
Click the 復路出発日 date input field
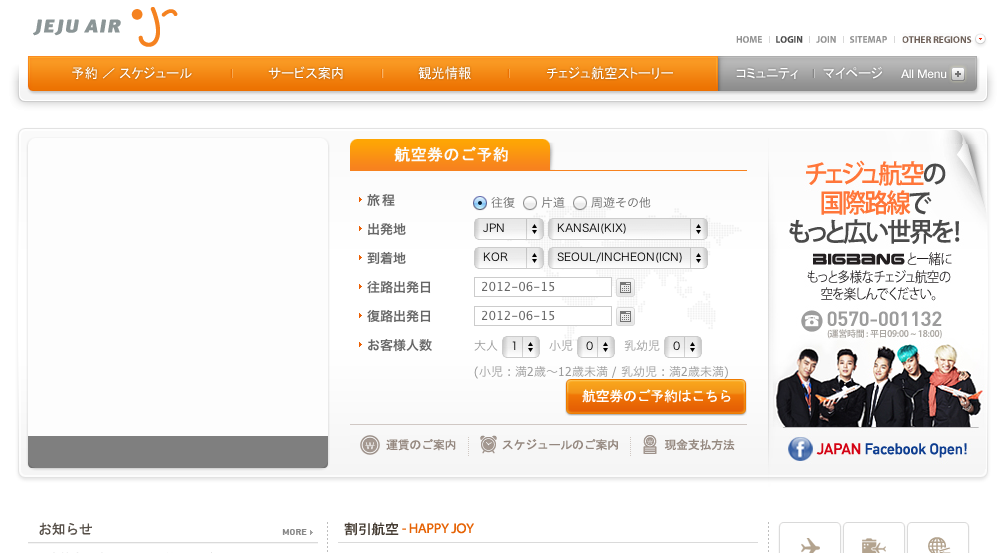click(x=543, y=316)
